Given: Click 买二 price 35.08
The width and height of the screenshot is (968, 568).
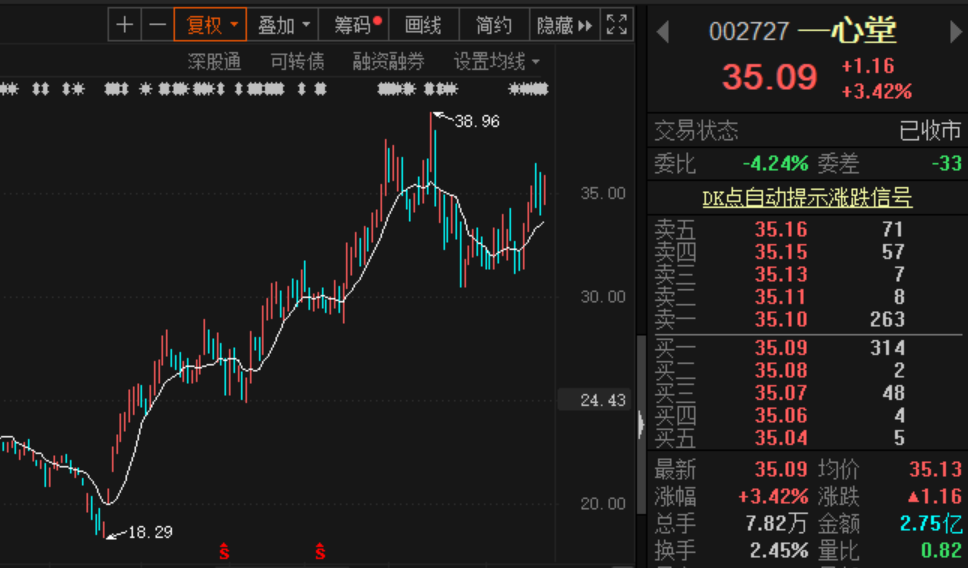Looking at the screenshot, I should click(x=781, y=370).
